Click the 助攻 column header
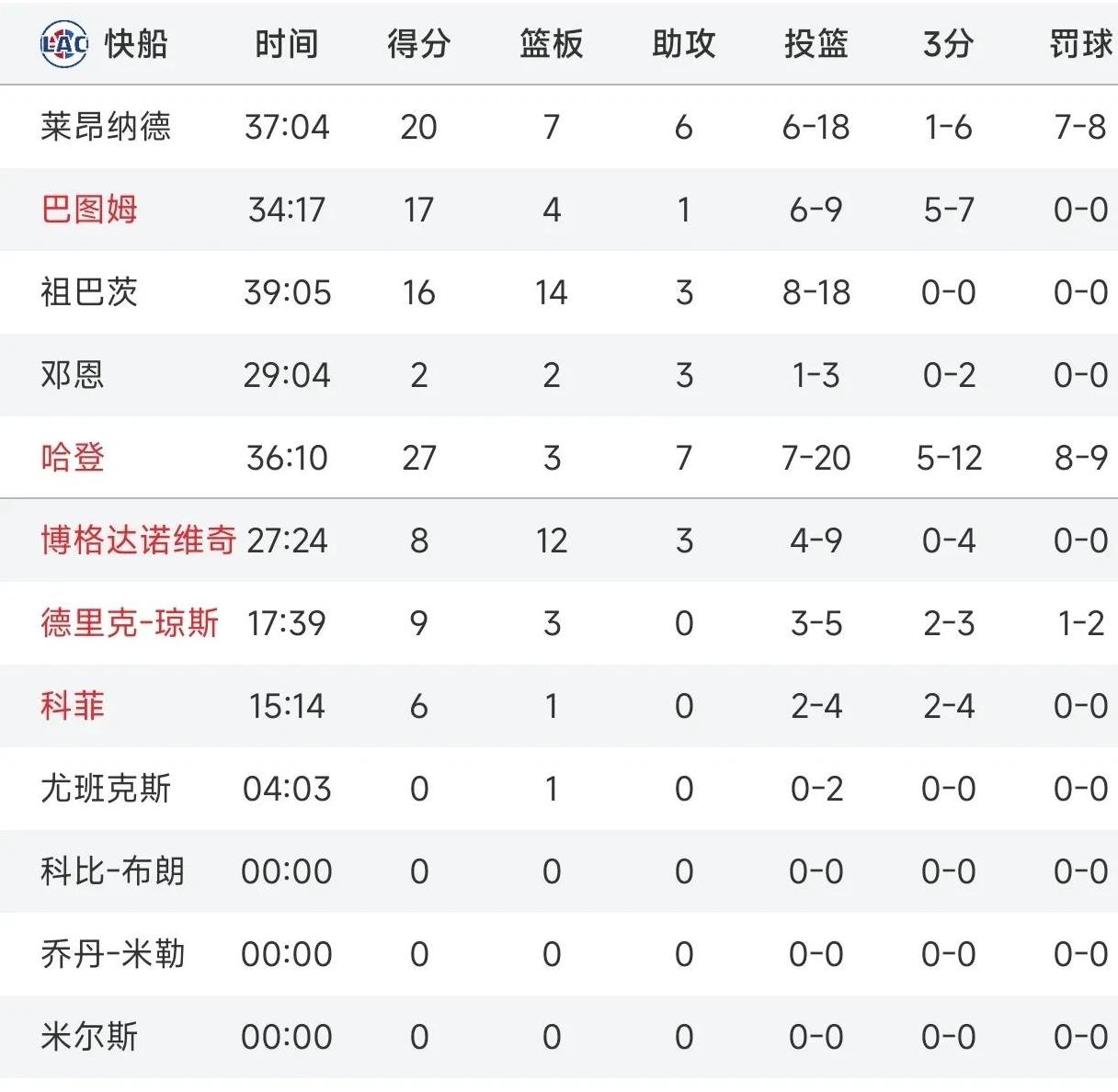 (683, 43)
